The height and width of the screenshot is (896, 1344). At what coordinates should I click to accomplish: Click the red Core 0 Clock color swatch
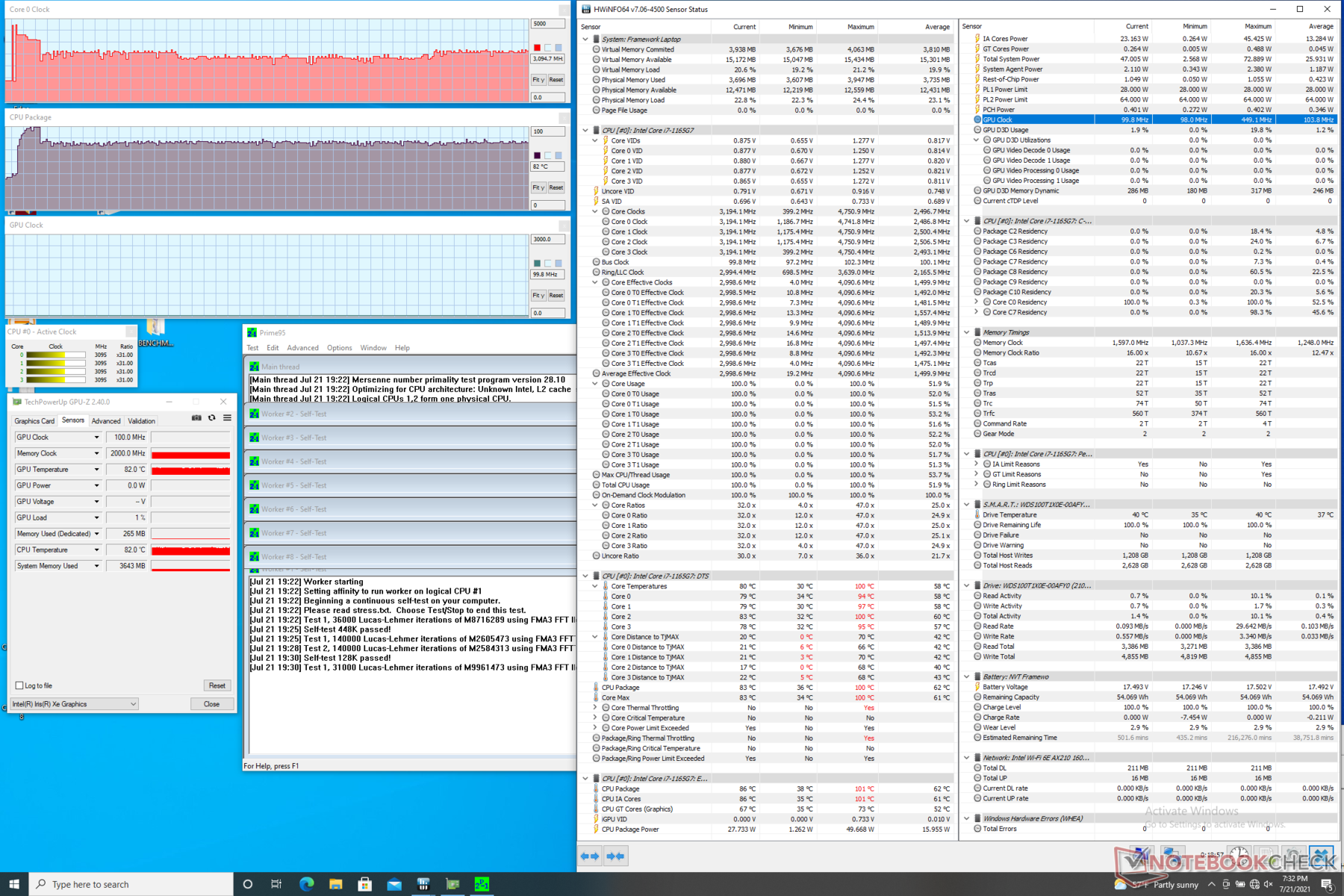537,48
